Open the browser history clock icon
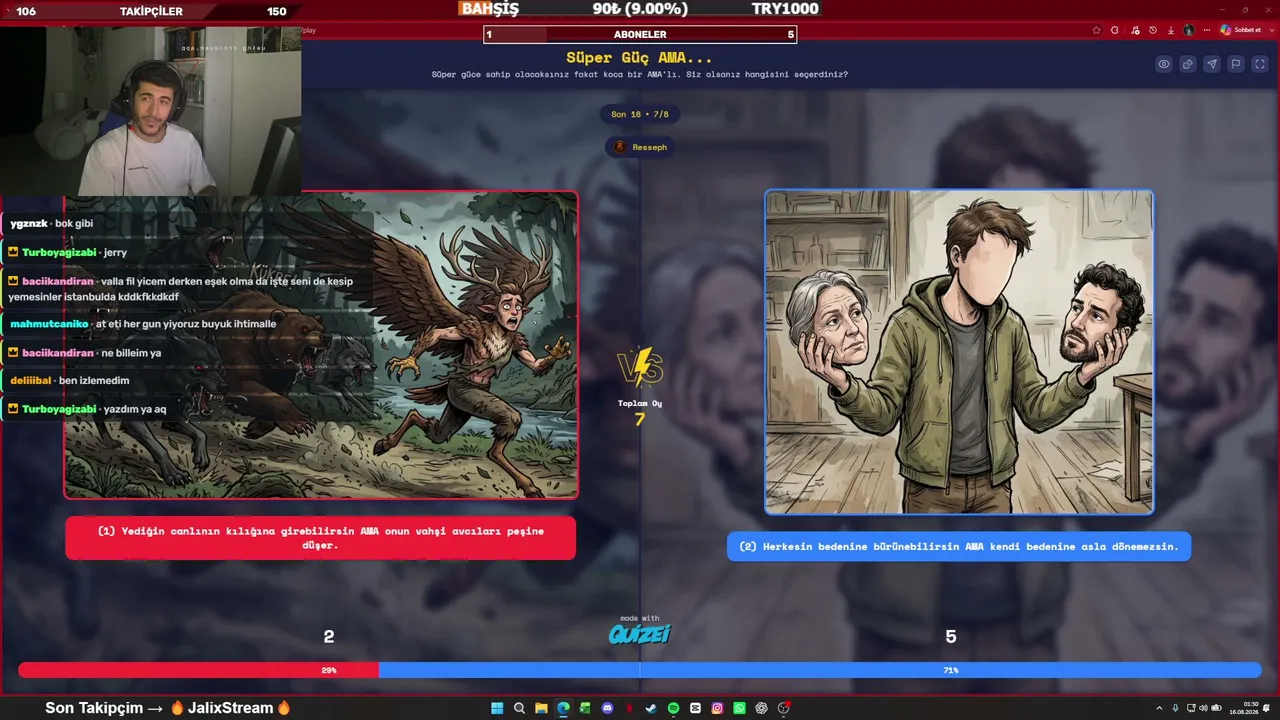The width and height of the screenshot is (1280, 720). [1152, 30]
